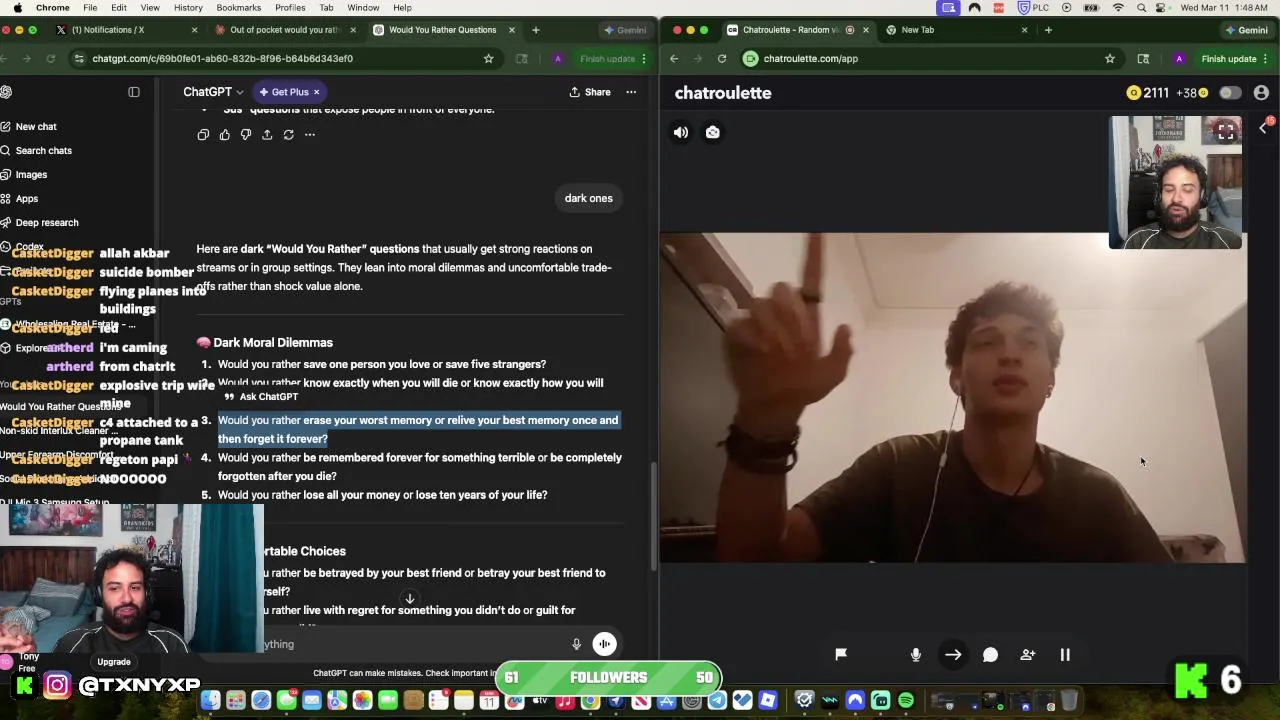The height and width of the screenshot is (720, 1280).
Task: Bookmark the chatroulette.com page with star
Action: tap(1109, 59)
